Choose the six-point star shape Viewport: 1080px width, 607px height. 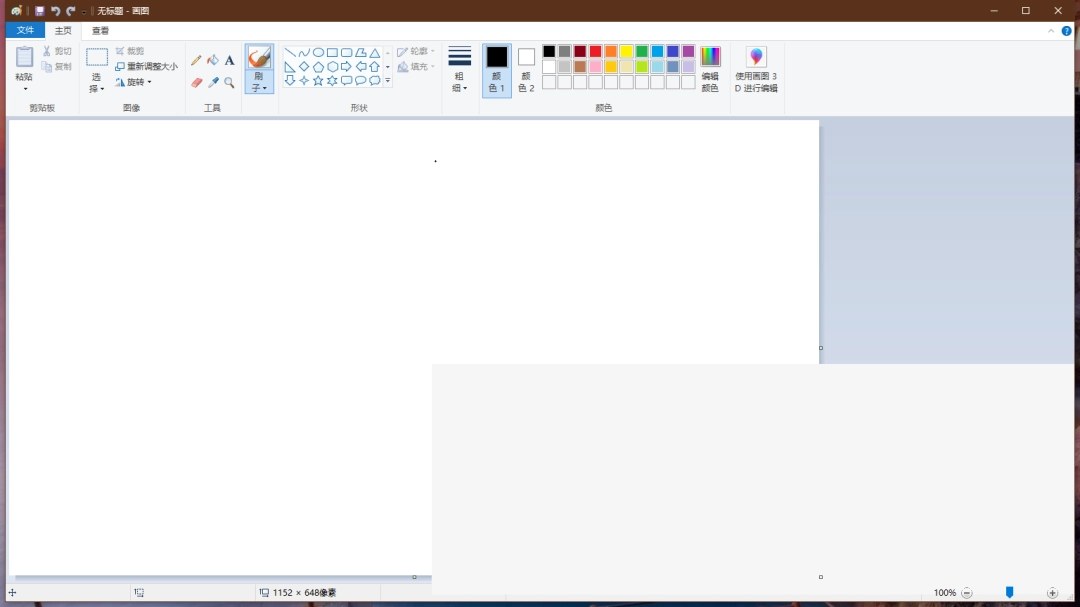point(332,81)
